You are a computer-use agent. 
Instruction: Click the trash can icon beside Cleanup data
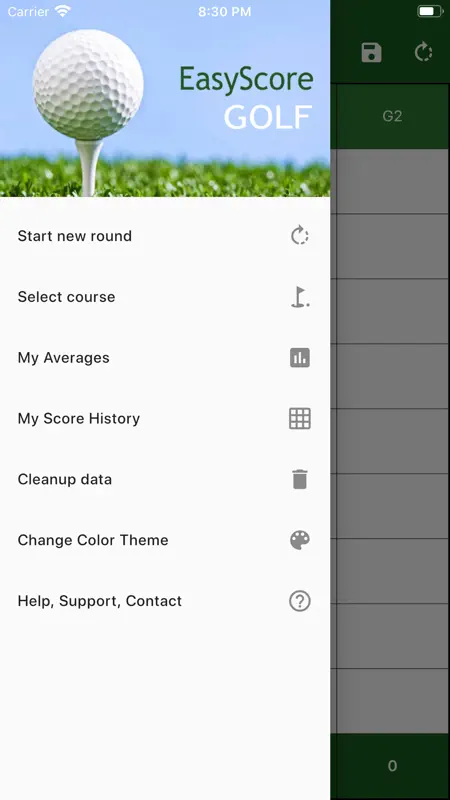coord(299,479)
